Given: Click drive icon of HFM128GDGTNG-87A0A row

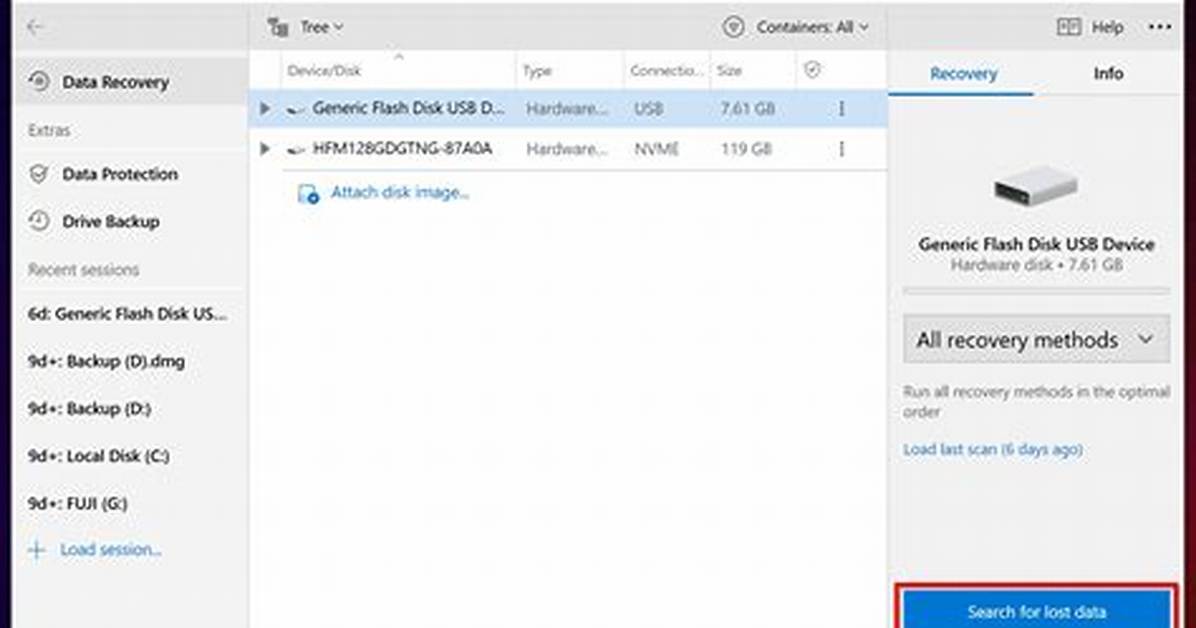Looking at the screenshot, I should click(x=295, y=150).
